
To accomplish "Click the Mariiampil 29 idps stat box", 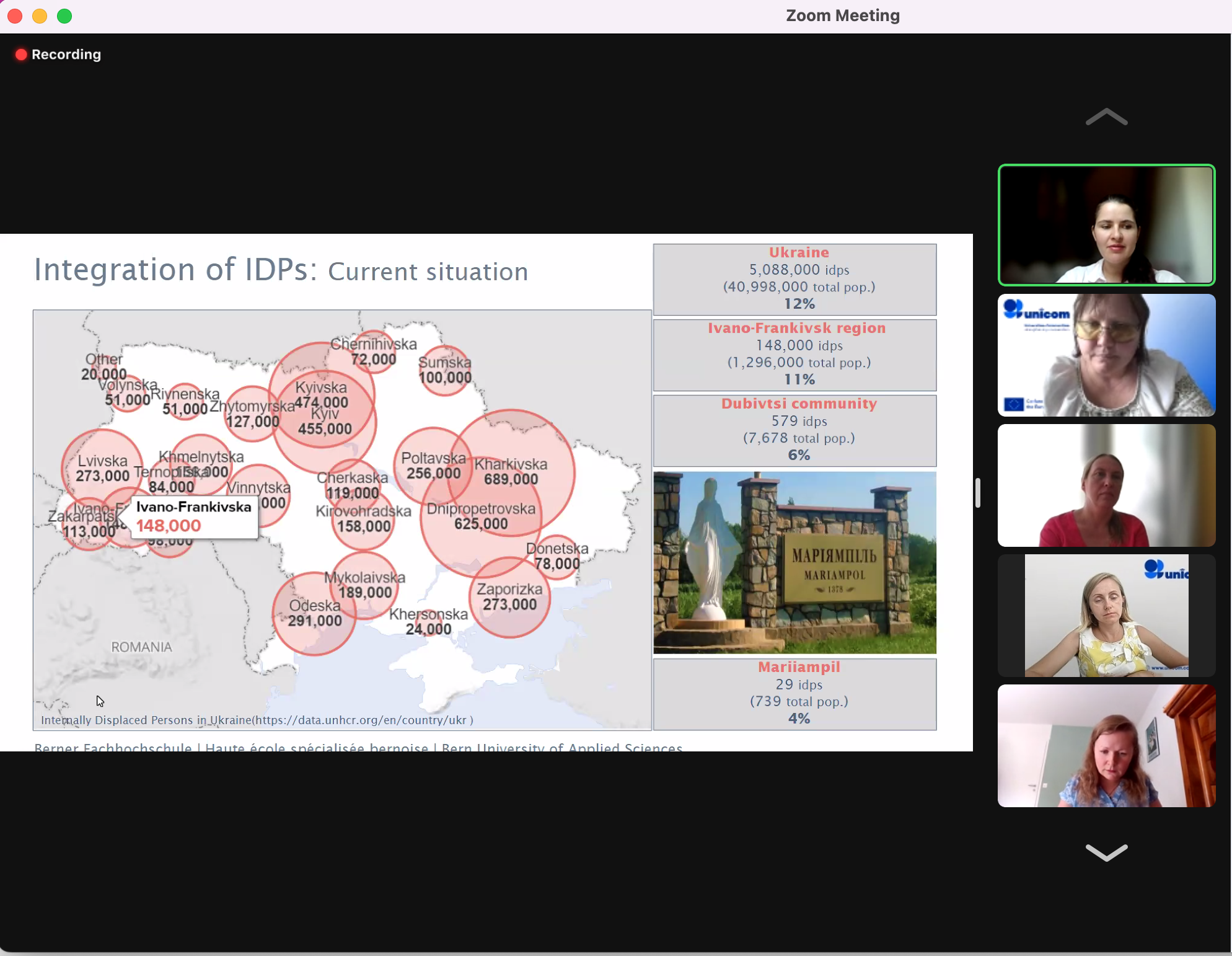I will pos(794,694).
